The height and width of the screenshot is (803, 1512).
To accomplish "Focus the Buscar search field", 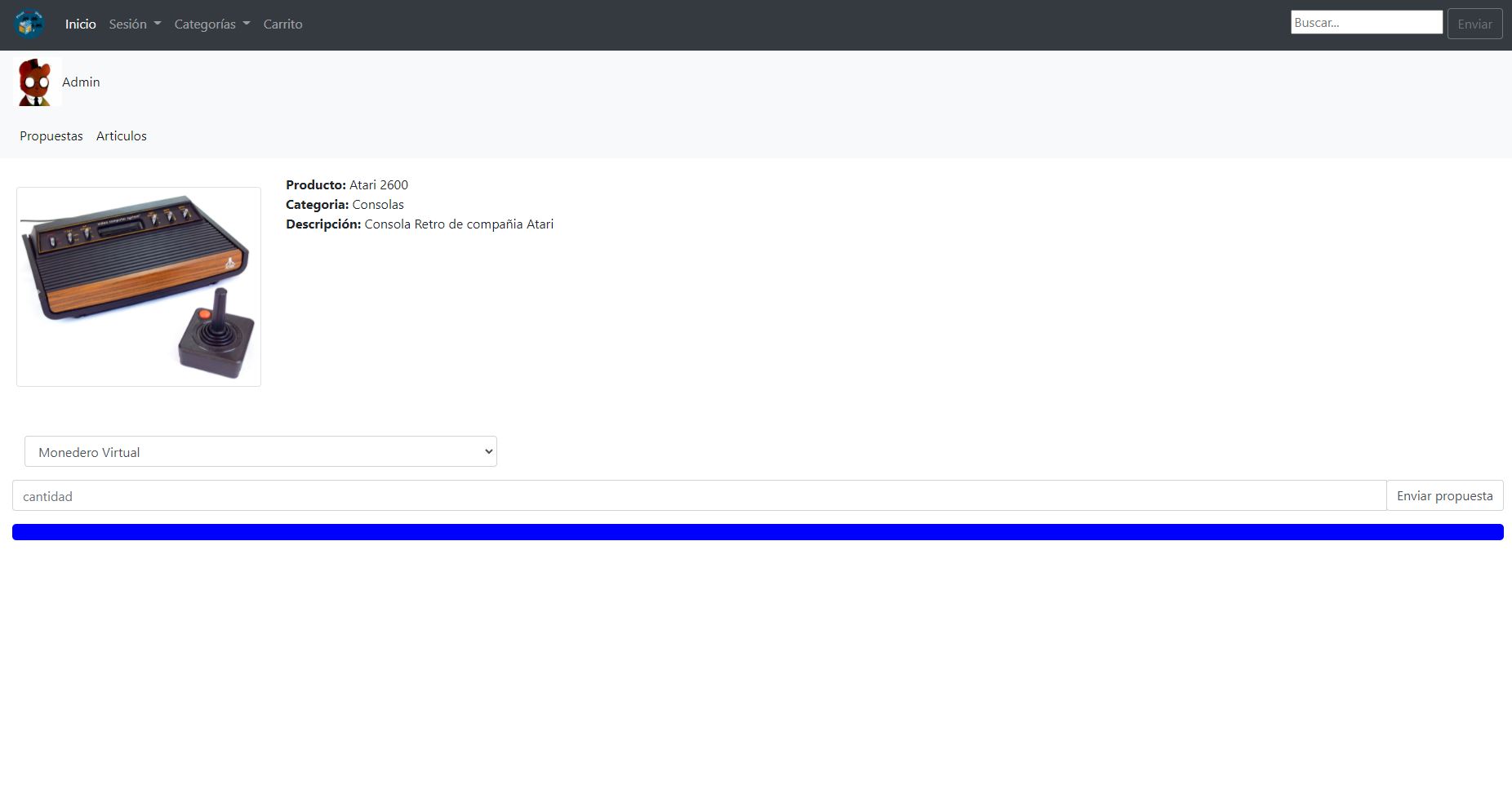I will point(1367,23).
